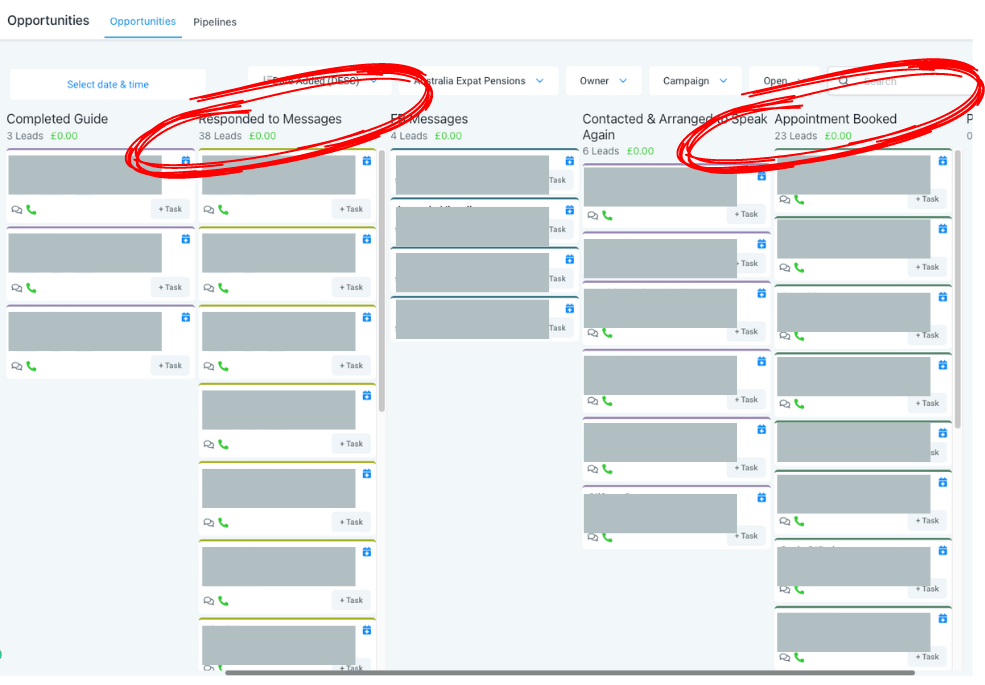
Task: Open the Date Added sort dropdown
Action: point(320,80)
